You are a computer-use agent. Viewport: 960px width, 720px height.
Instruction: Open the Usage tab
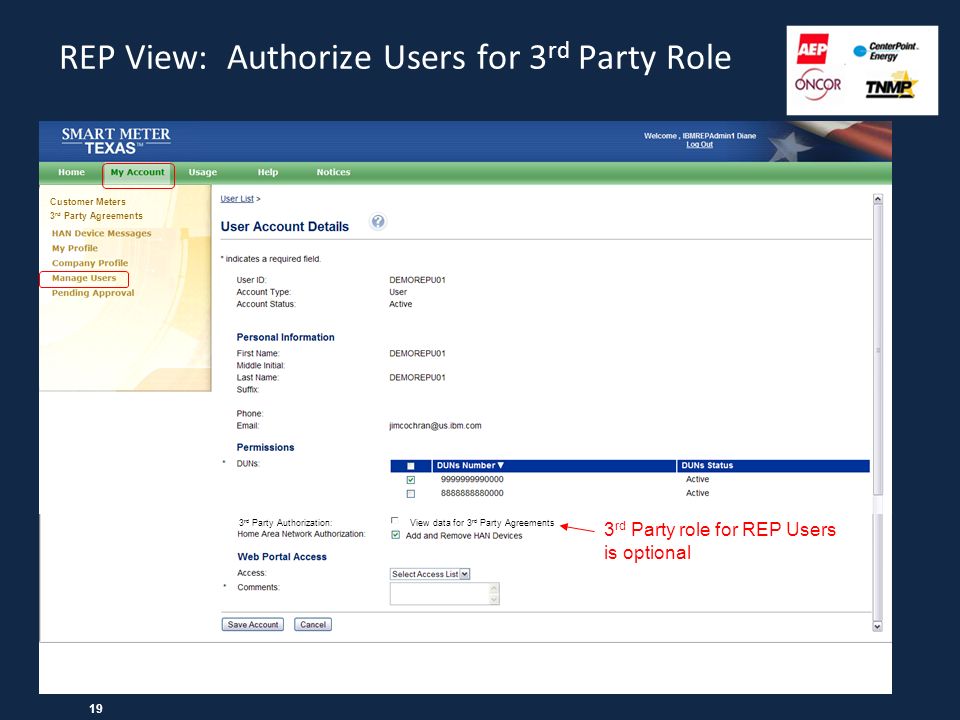click(x=203, y=173)
